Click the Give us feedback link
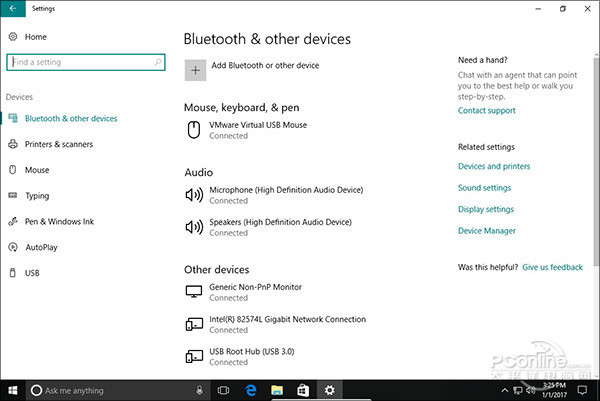Screen dimensions: 600x401 click(552, 268)
